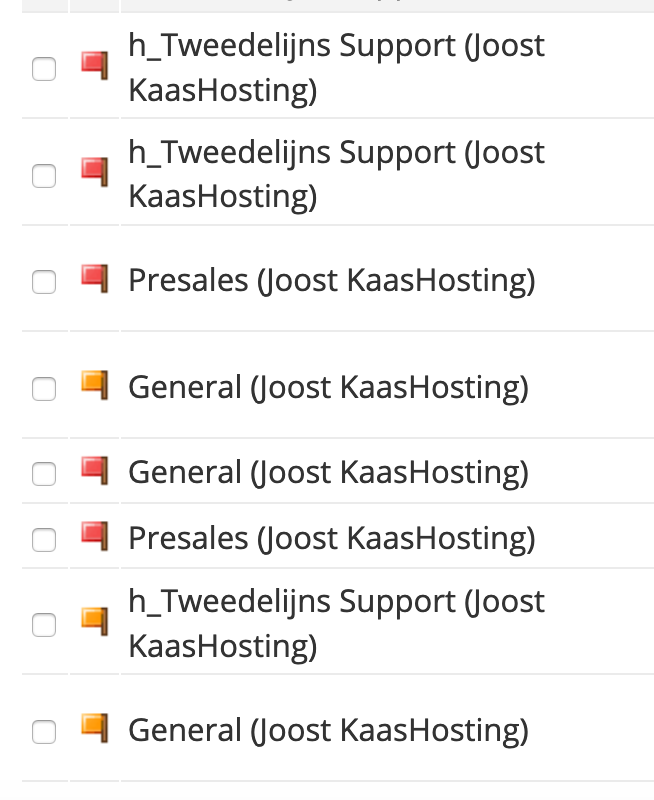This screenshot has width=654, height=800.
Task: Open the bottom General (Joost KaasHosting) entry
Action: [328, 730]
